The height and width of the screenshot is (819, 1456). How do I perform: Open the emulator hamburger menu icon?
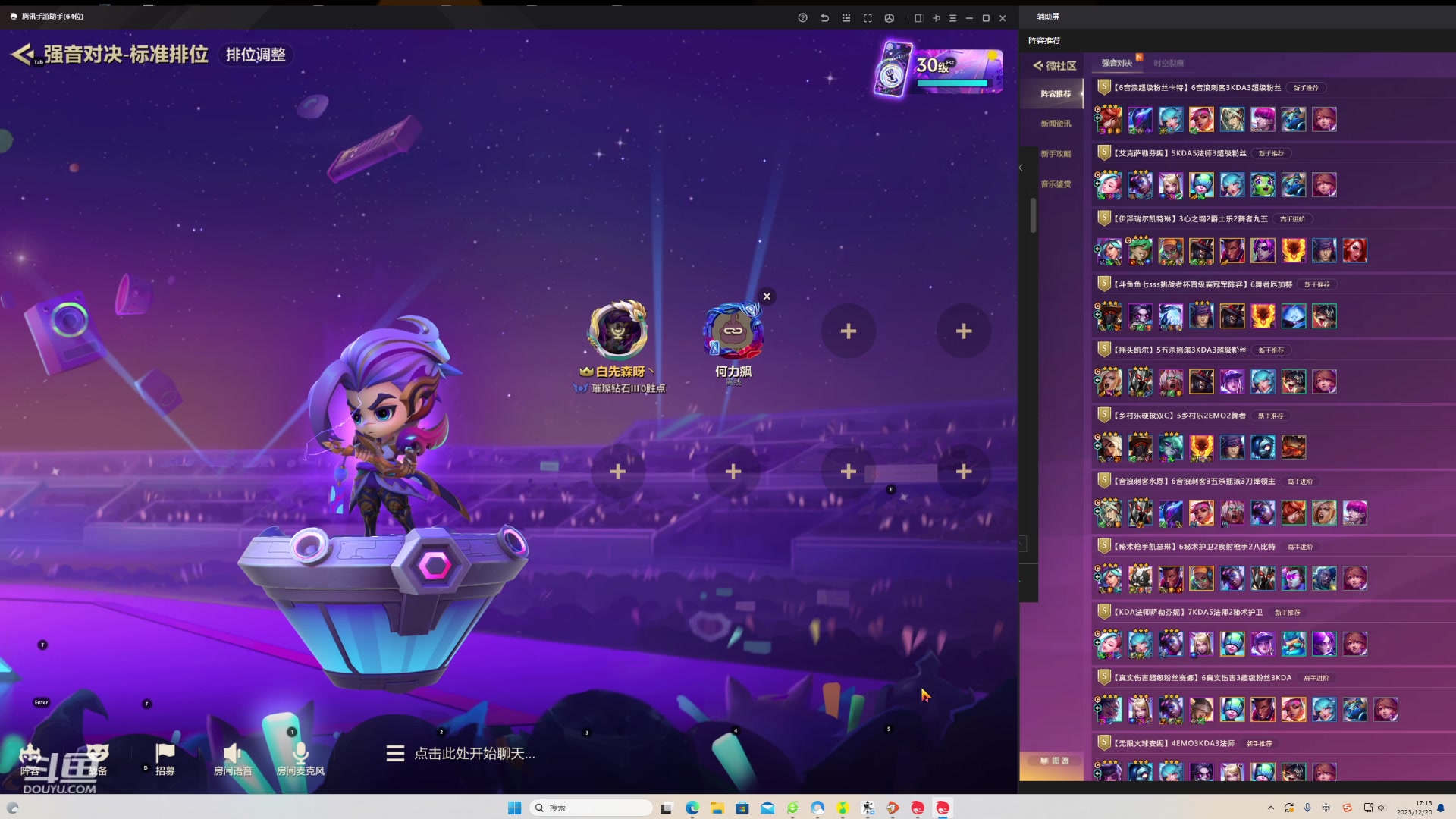[x=952, y=17]
